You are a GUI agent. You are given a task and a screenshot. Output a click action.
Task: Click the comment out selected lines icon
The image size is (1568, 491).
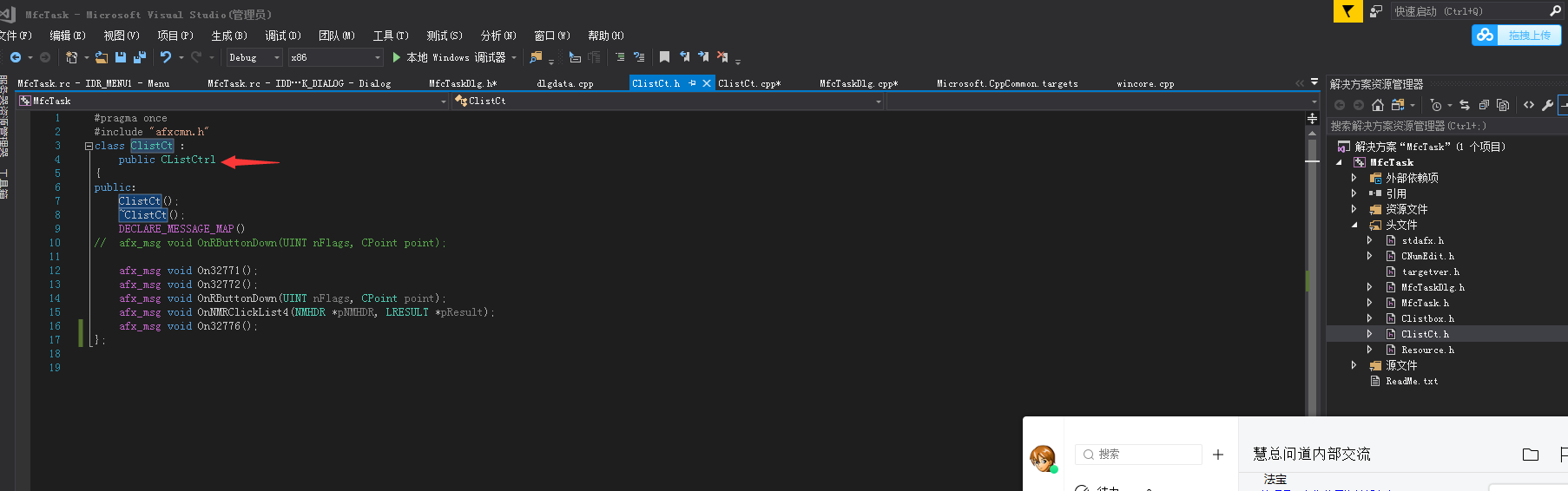coord(620,57)
